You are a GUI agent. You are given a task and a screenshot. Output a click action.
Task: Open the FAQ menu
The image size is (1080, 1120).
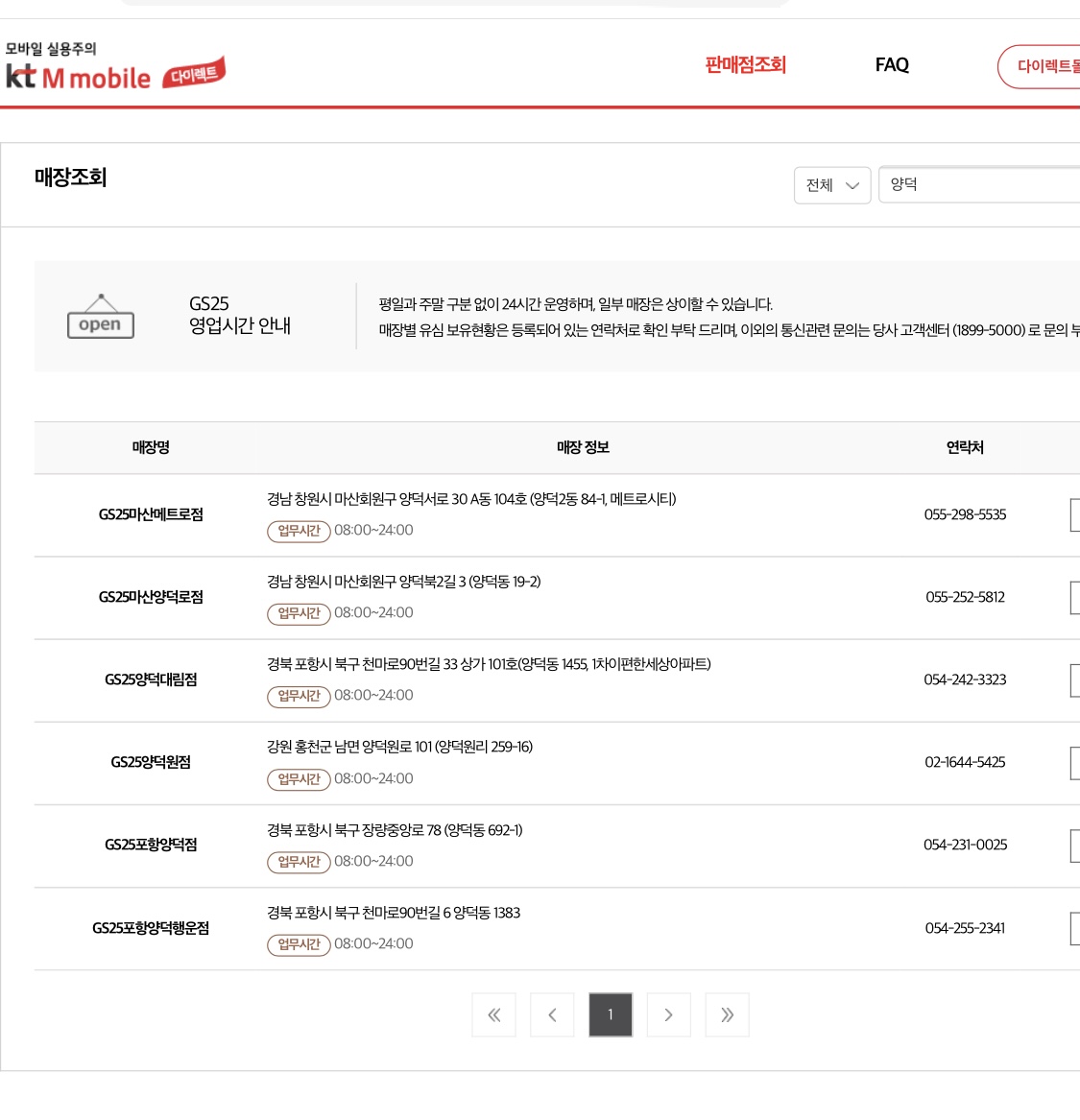(x=892, y=65)
